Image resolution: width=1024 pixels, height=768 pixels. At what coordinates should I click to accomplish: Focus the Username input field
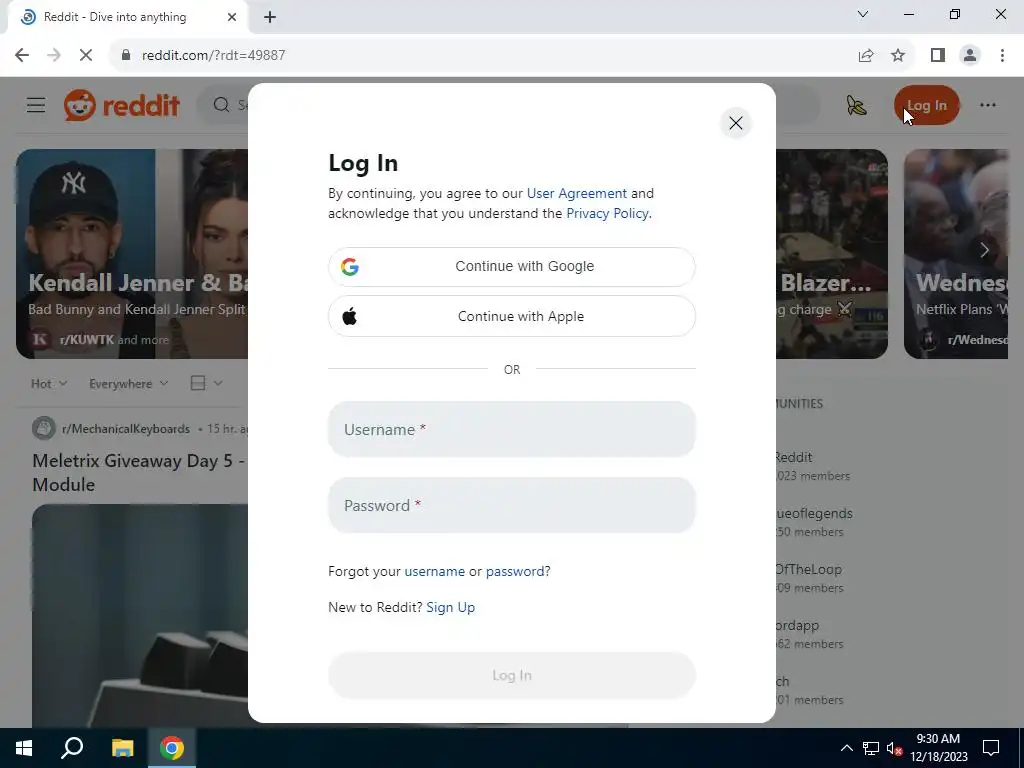tap(512, 429)
